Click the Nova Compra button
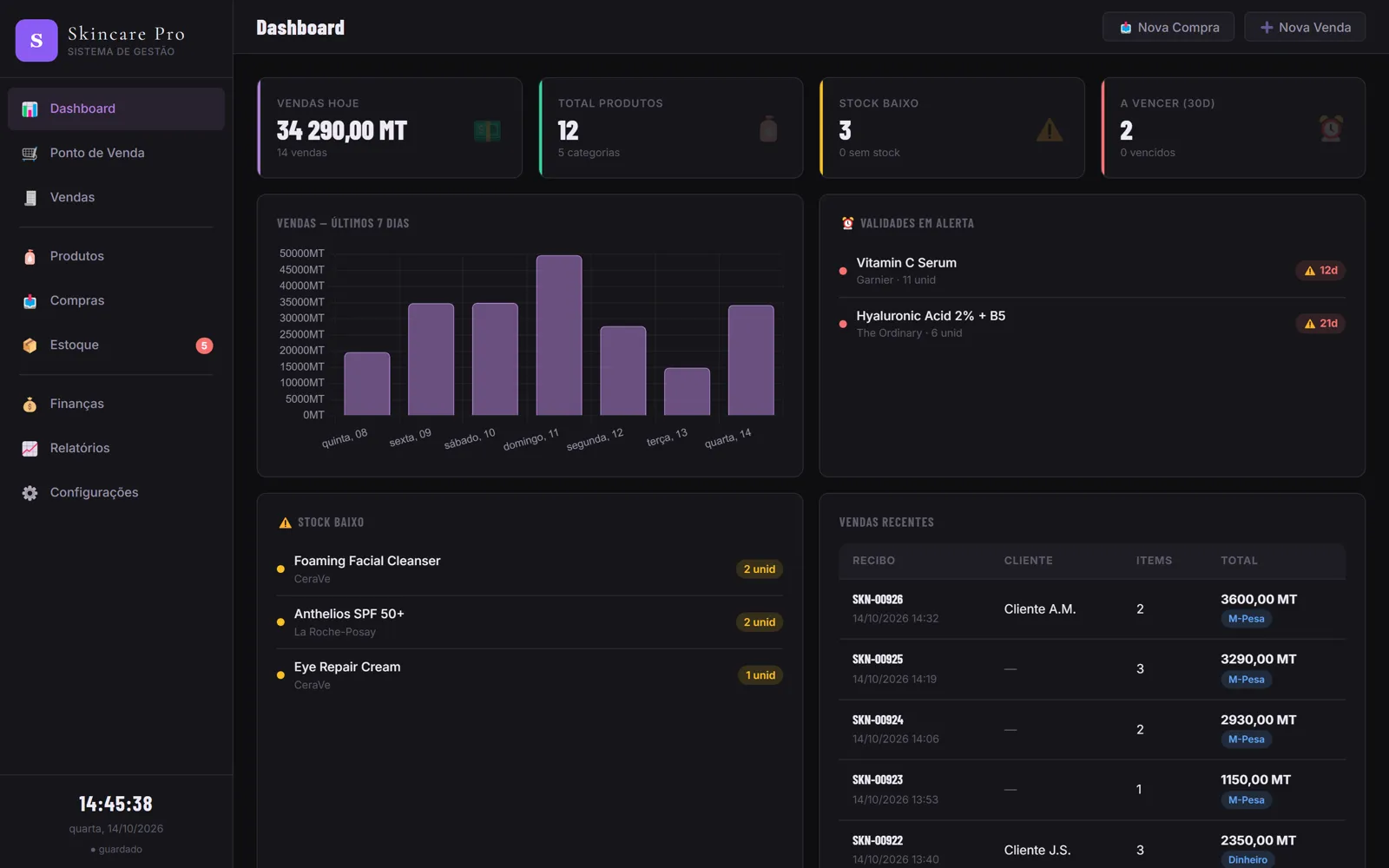Screen dimensions: 1389x868 1168,27
